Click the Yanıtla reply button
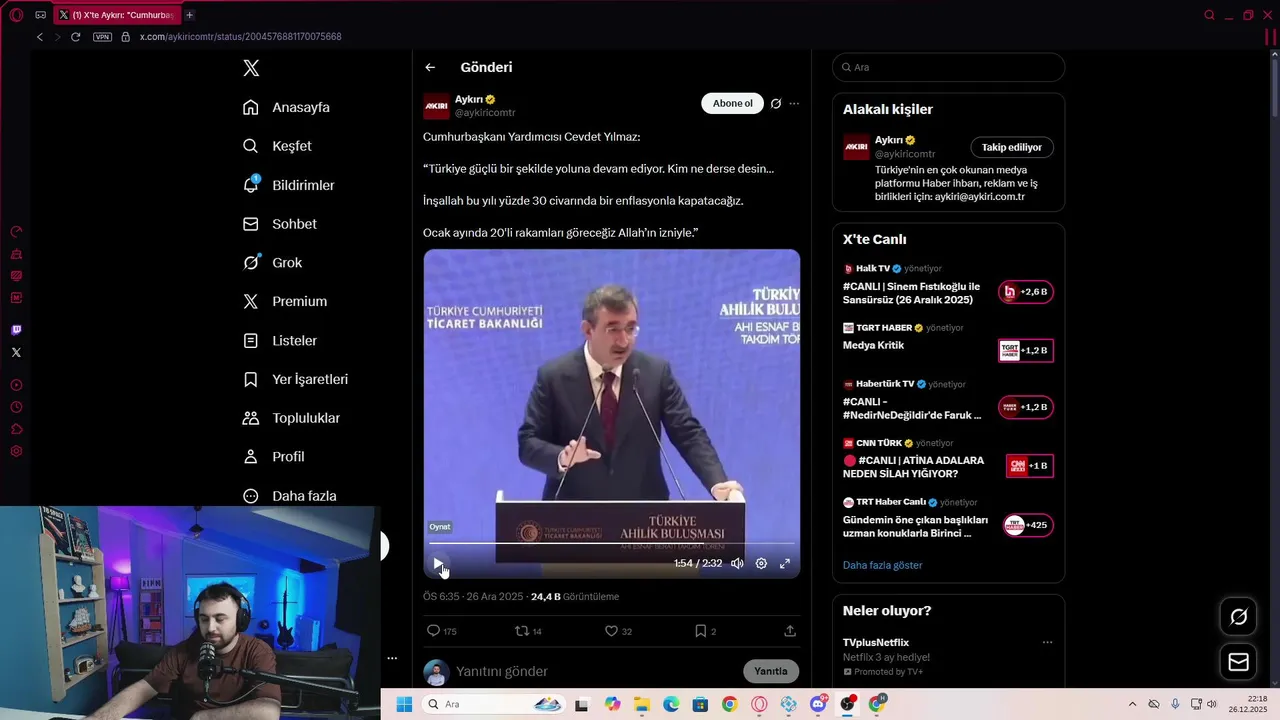Image resolution: width=1280 pixels, height=720 pixels. (x=770, y=671)
